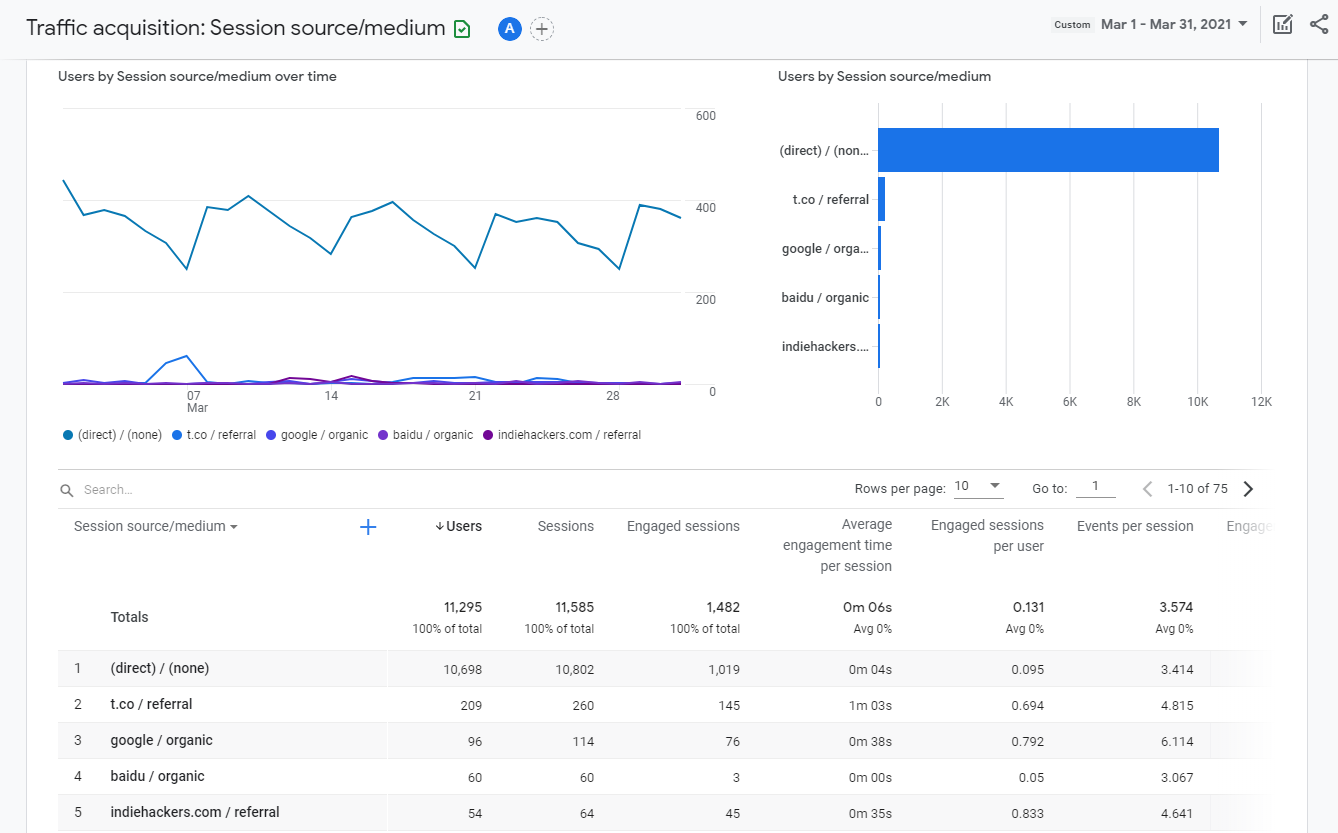Open the Rows per page dropdown
Screen dimensions: 1338x833
tap(978, 487)
